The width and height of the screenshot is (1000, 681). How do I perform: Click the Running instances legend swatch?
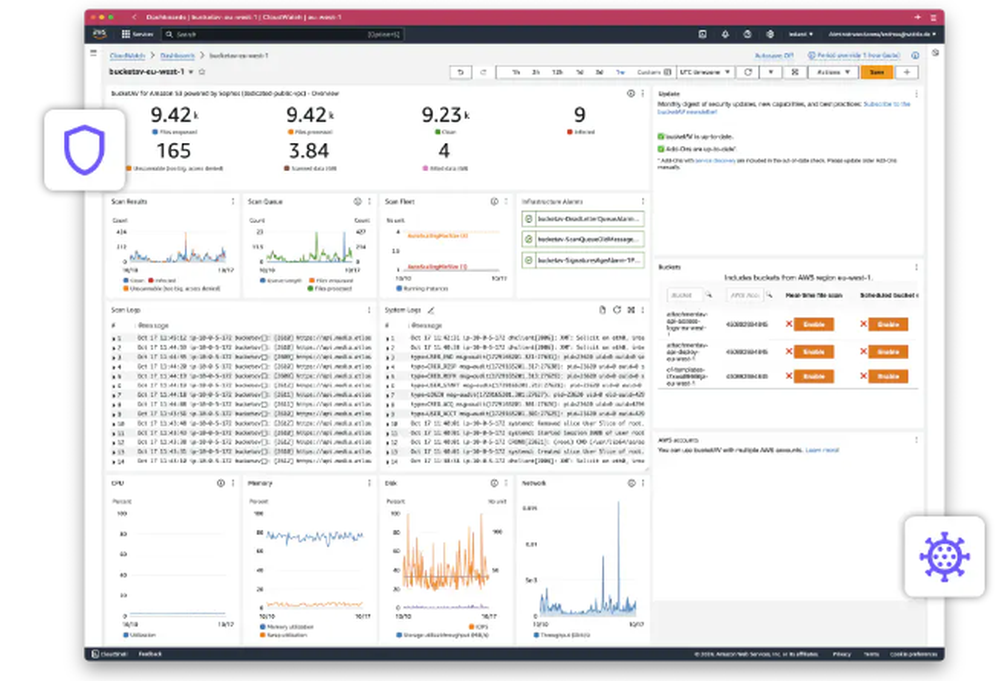[x=399, y=288]
